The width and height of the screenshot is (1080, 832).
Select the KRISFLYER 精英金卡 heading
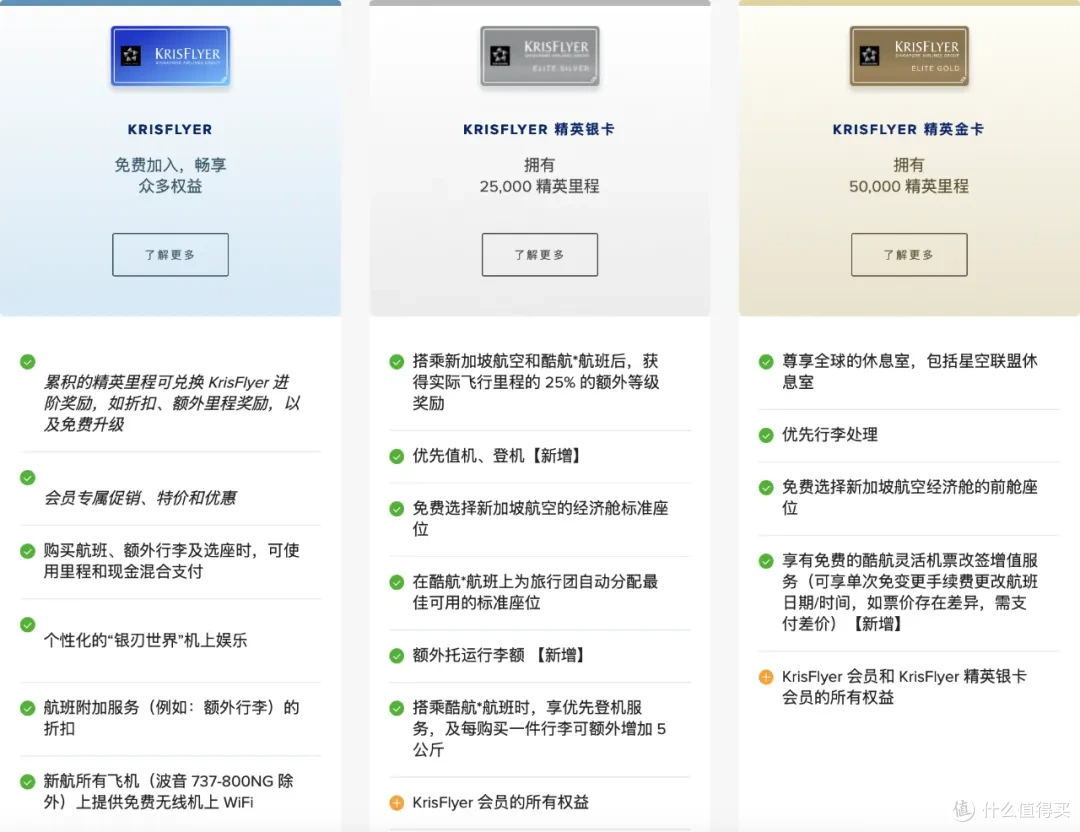[908, 129]
